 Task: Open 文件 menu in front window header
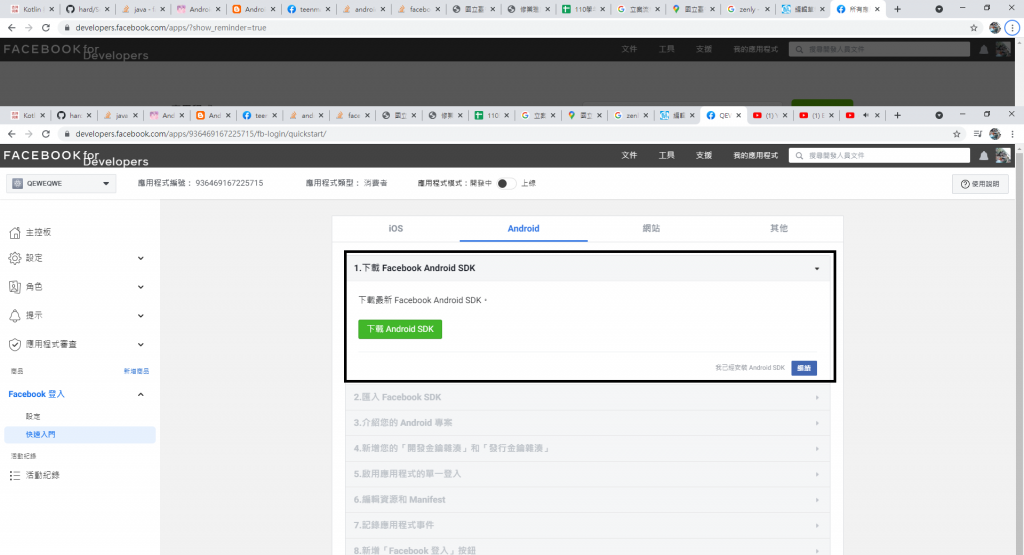pos(629,155)
